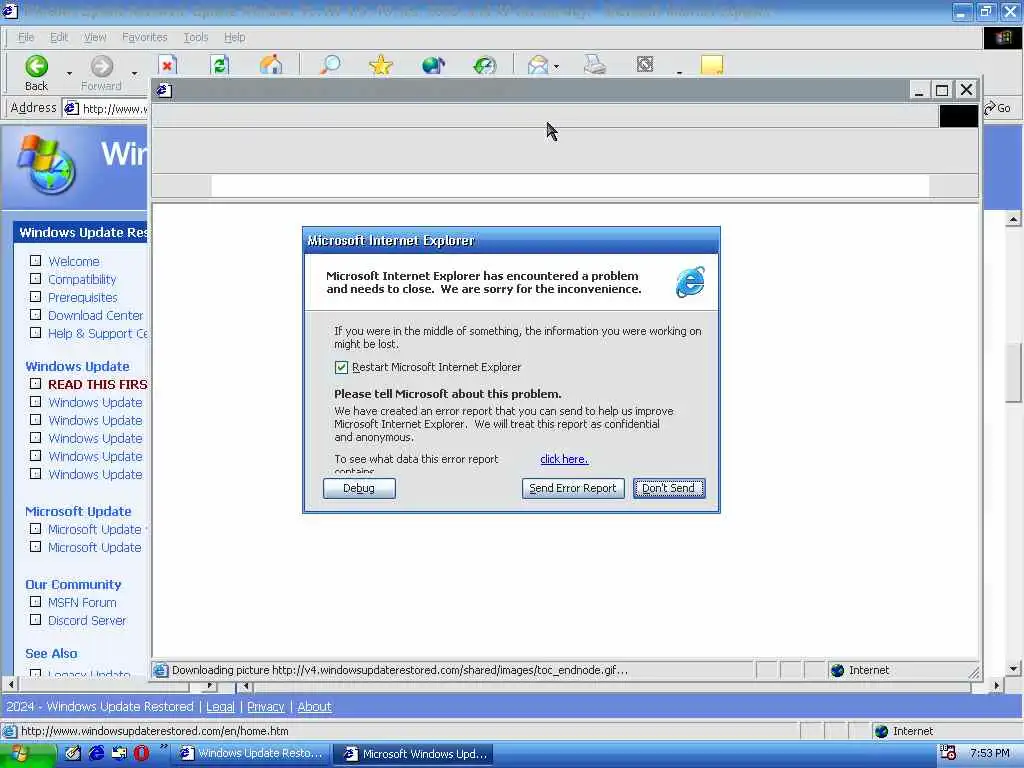1024x768 pixels.
Task: Click the system tray icon beside the clock
Action: (948, 753)
